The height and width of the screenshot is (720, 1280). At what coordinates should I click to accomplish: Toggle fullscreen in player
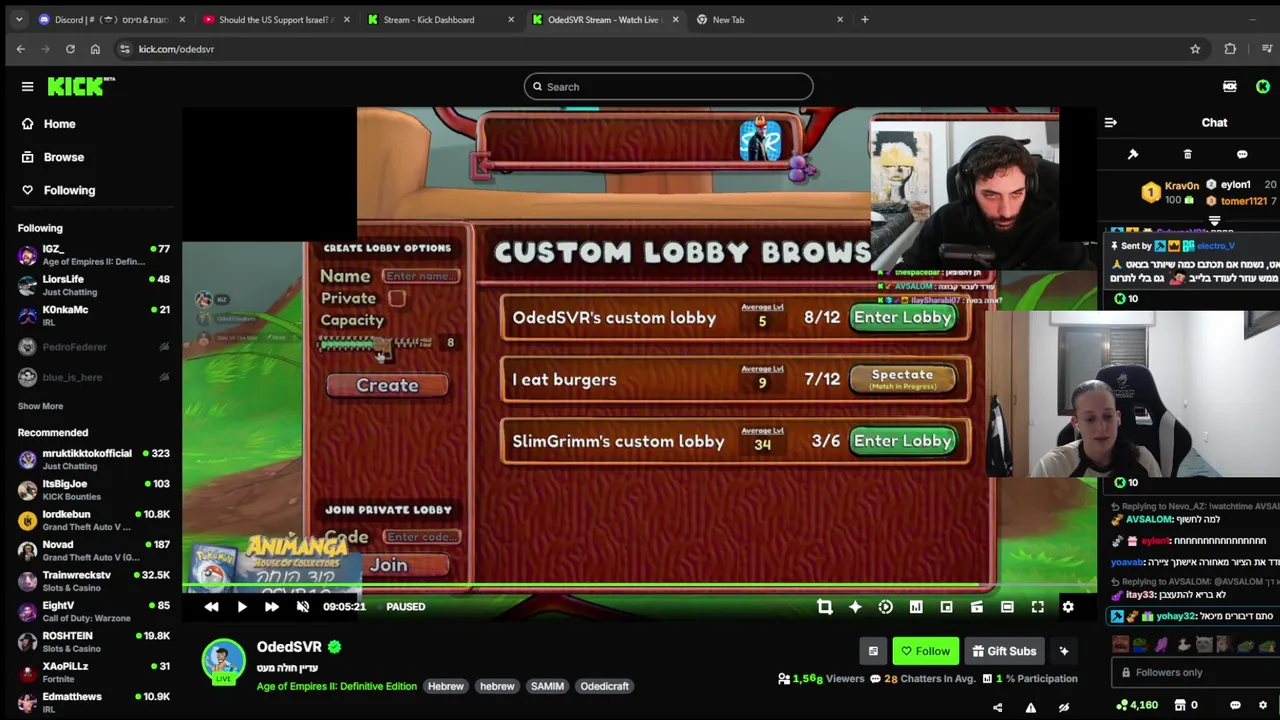[1038, 607]
